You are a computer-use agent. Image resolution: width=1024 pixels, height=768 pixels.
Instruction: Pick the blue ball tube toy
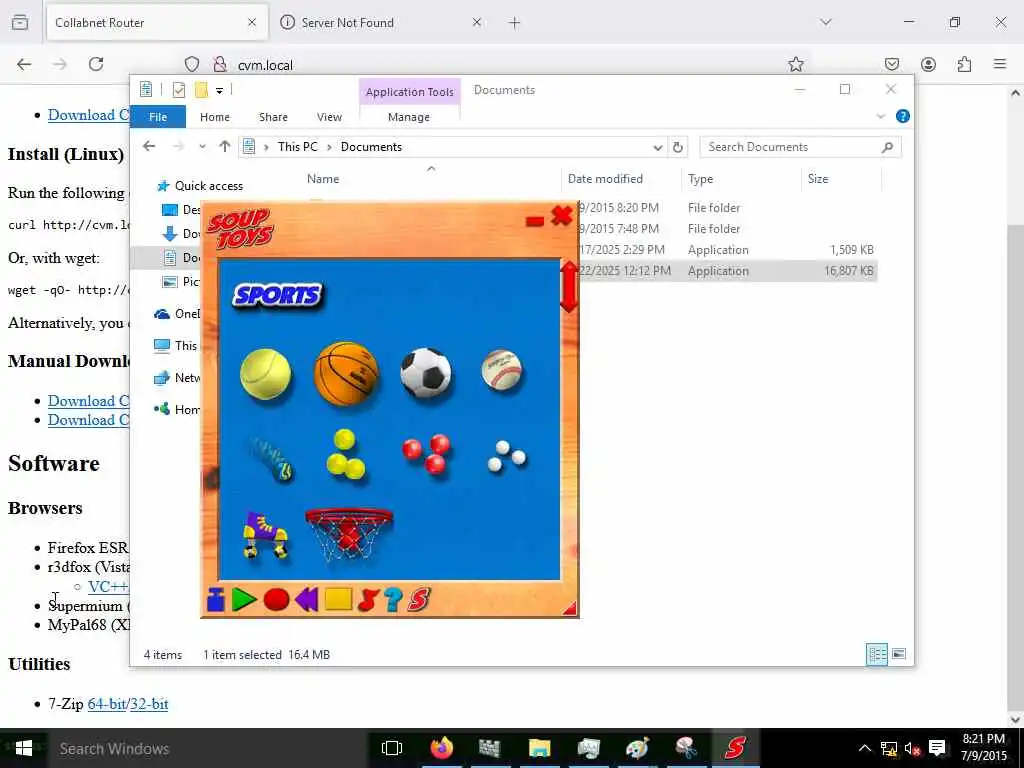click(270, 458)
